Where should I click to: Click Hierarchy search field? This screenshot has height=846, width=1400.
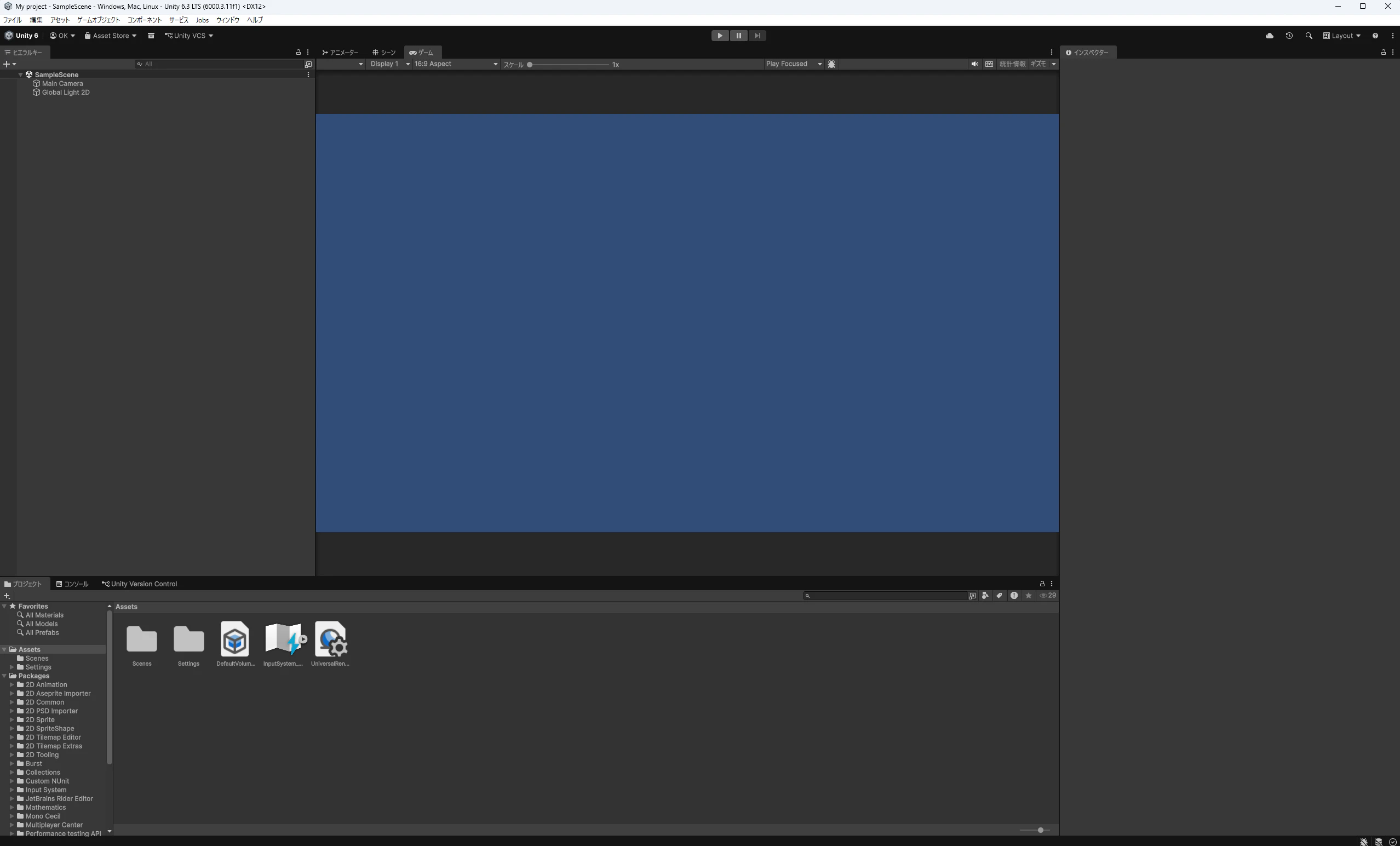pos(219,64)
